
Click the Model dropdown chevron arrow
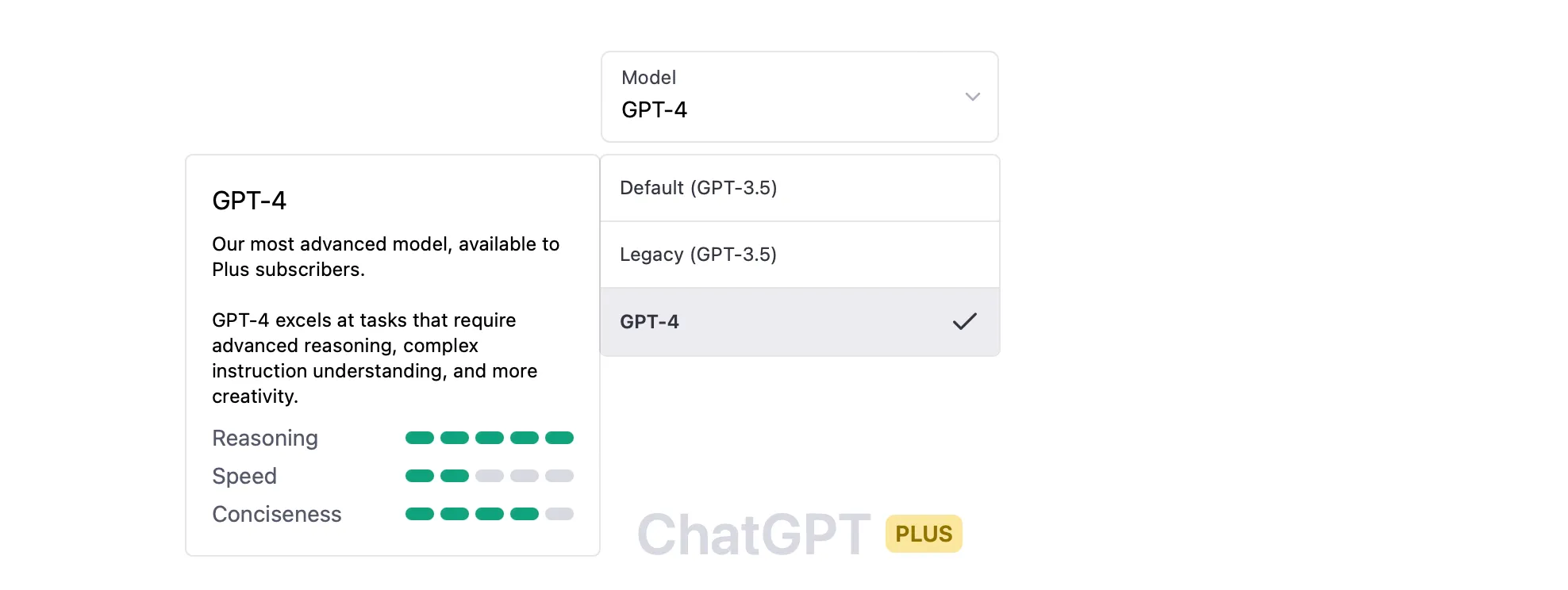[x=972, y=97]
